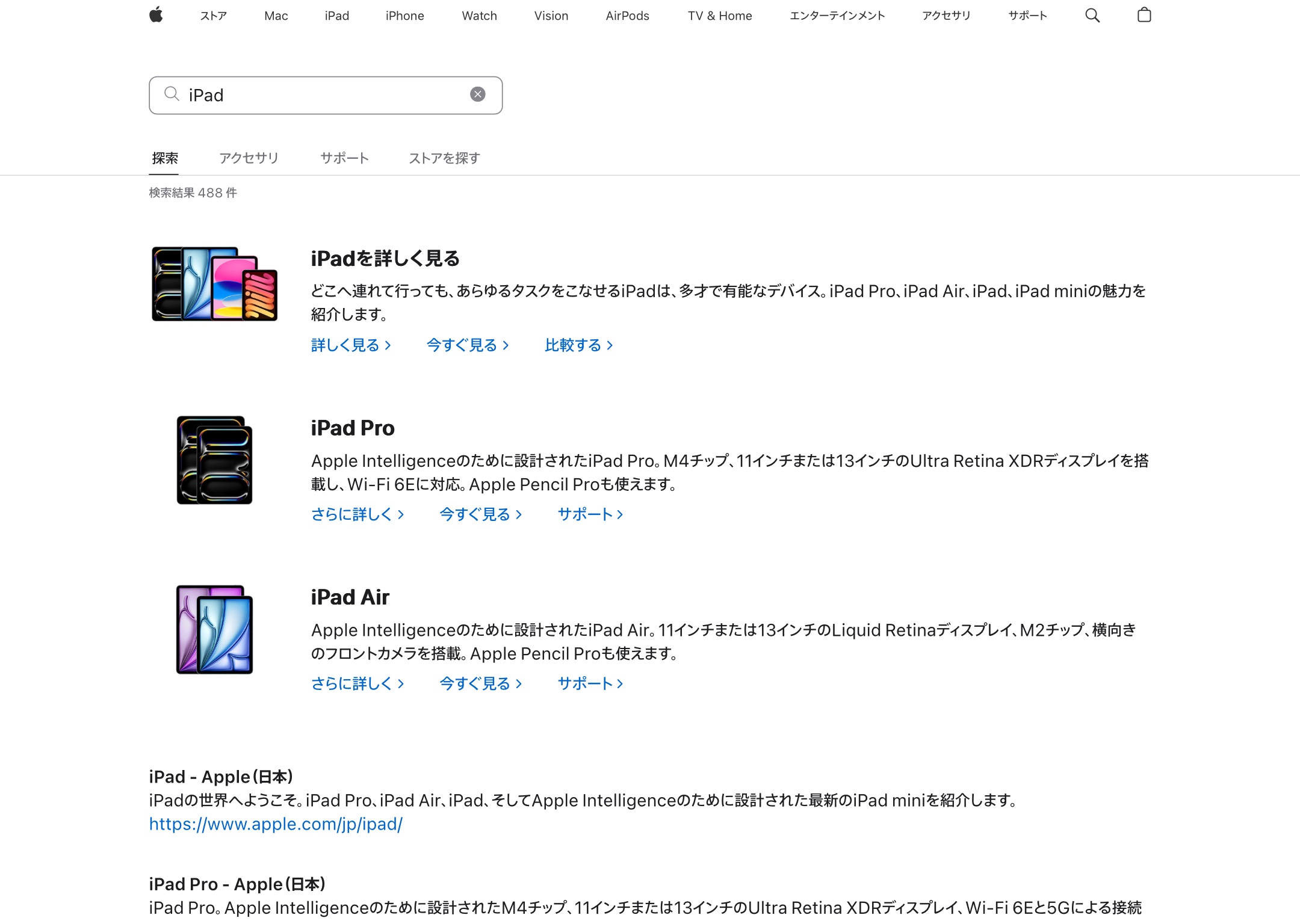Image resolution: width=1300 pixels, height=924 pixels.
Task: Open search via magnifier icon in navbar
Action: coord(1092,16)
